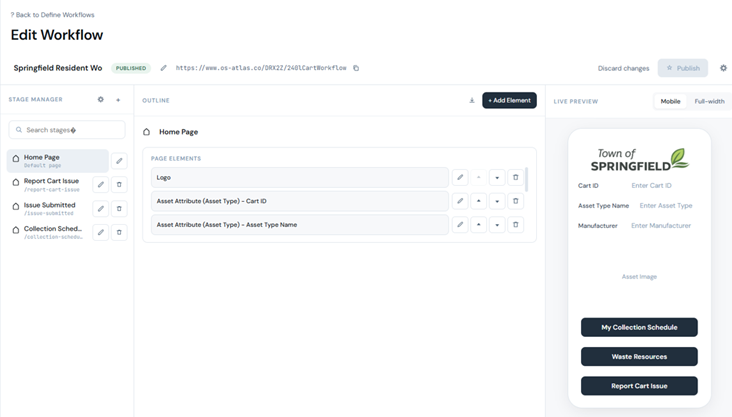Screen dimensions: 732x417
Task: Select the Issue Submitted stage
Action: tap(49, 208)
